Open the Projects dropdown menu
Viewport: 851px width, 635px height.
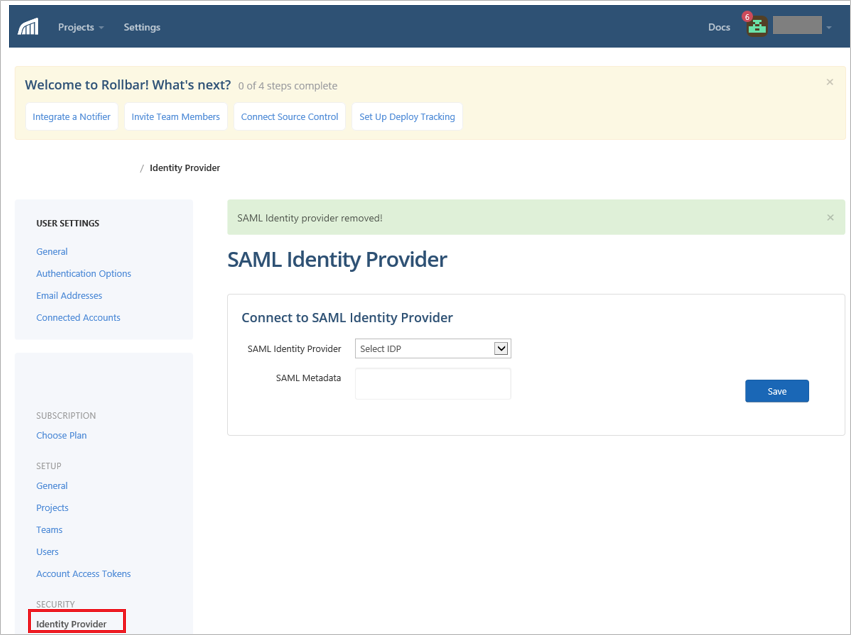pos(80,27)
